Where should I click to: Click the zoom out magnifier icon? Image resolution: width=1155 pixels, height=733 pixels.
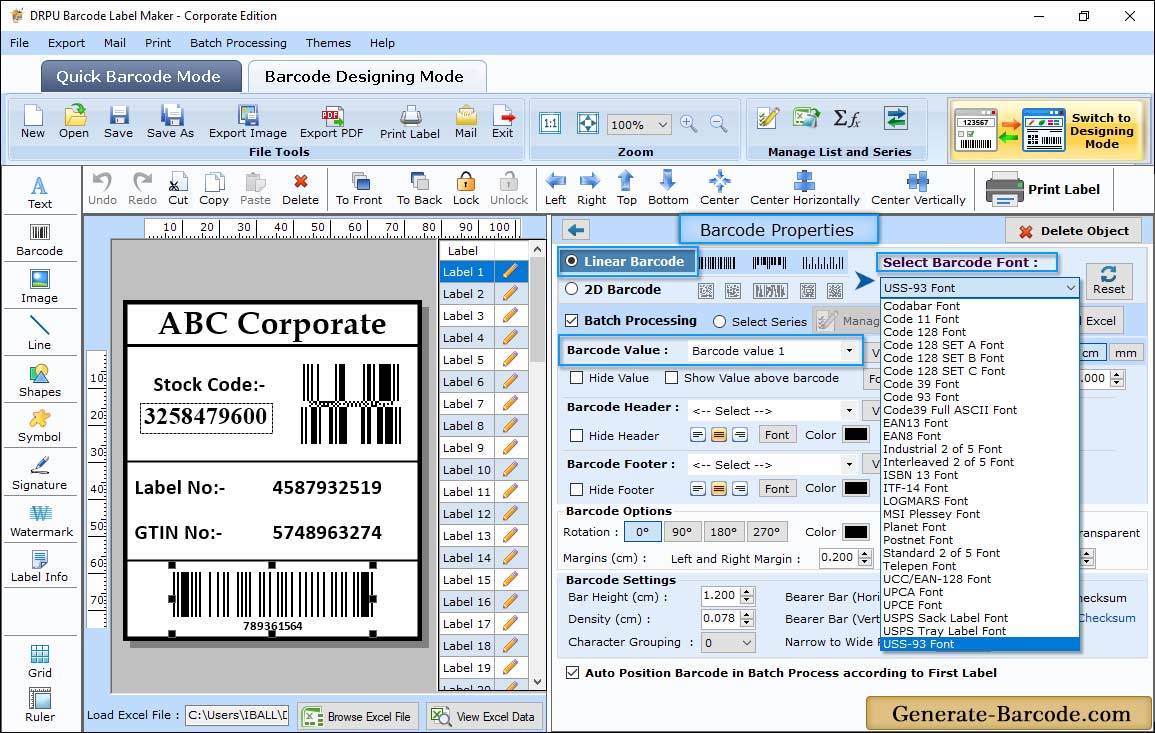pyautogui.click(x=718, y=124)
